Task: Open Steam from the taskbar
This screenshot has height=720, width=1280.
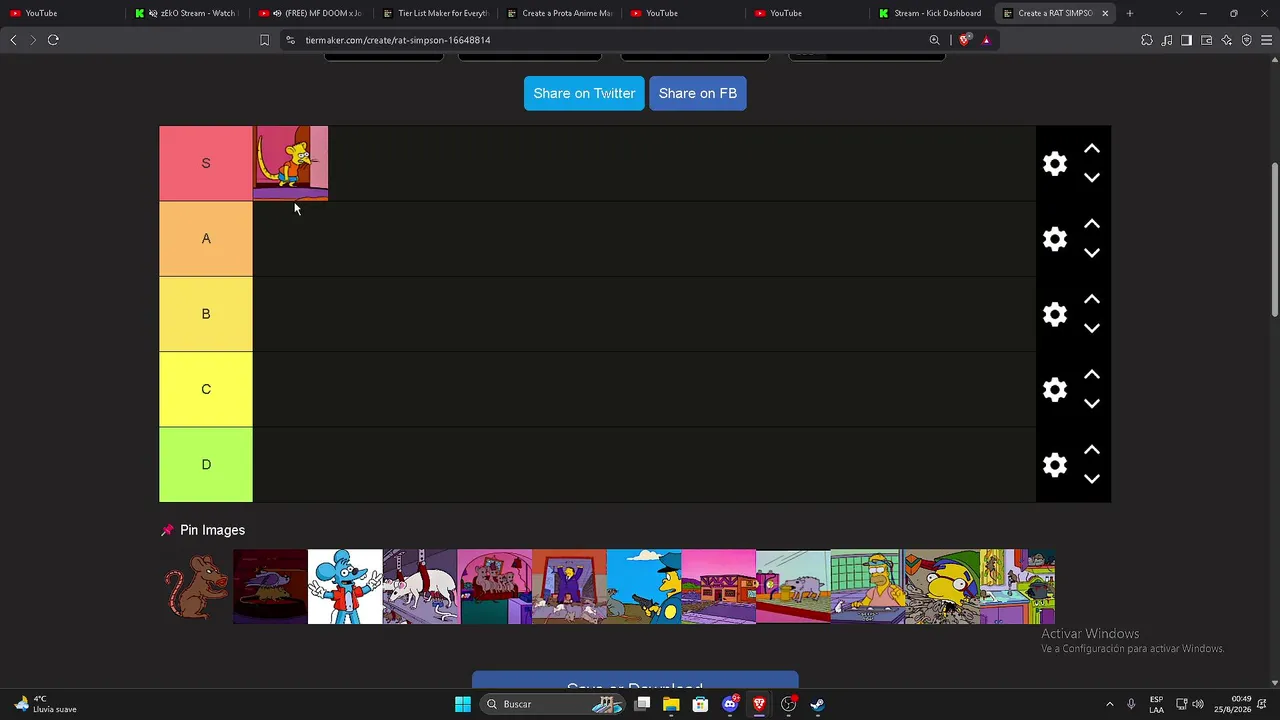Action: (x=817, y=704)
